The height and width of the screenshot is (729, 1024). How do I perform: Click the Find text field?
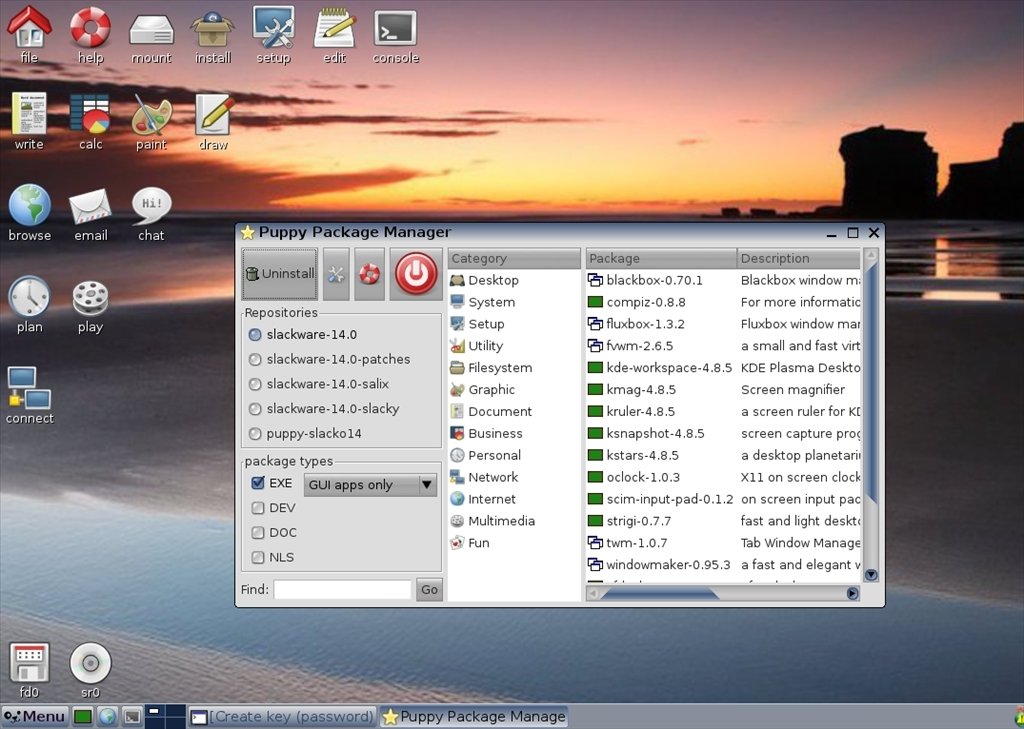pos(342,589)
